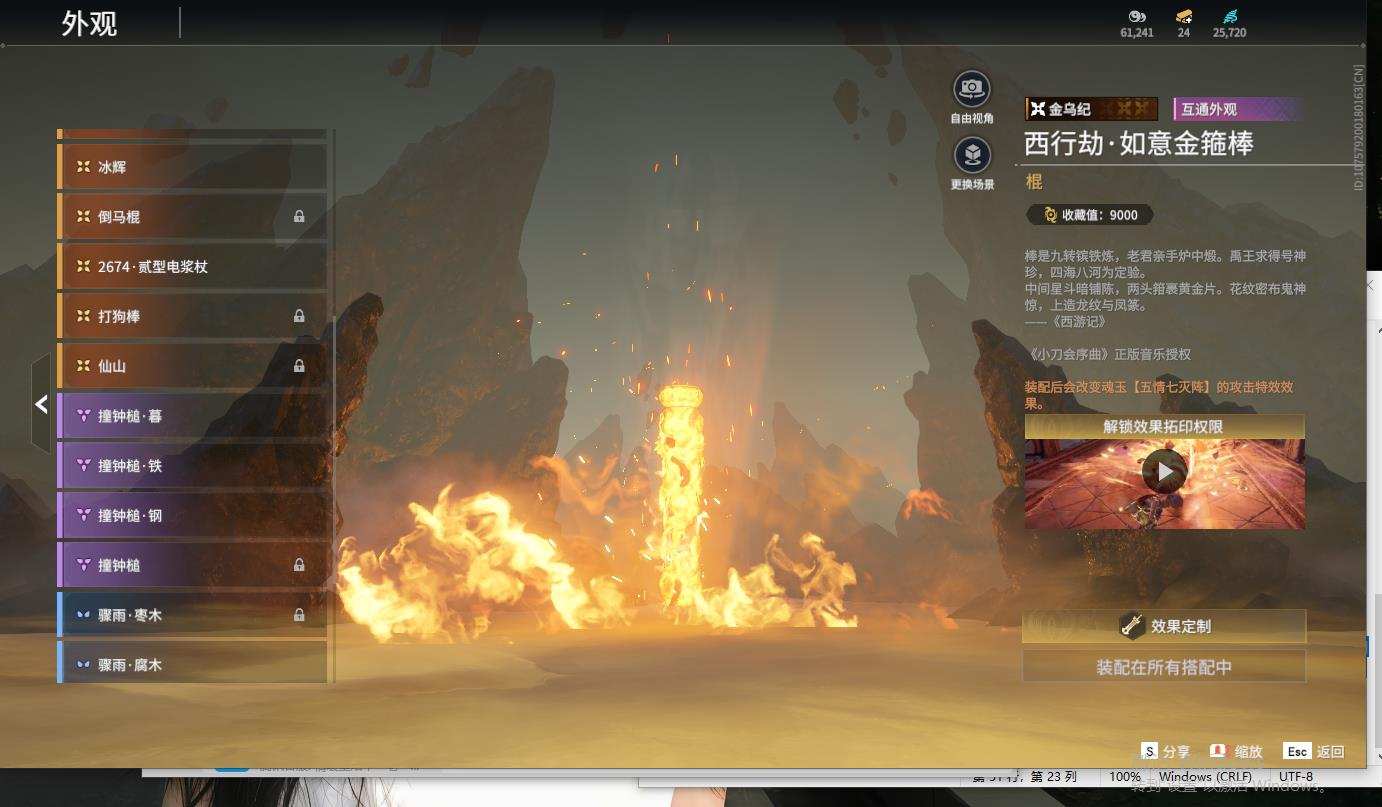
Task: Choose the 撞钟槌·暮 skin
Action: (192, 416)
